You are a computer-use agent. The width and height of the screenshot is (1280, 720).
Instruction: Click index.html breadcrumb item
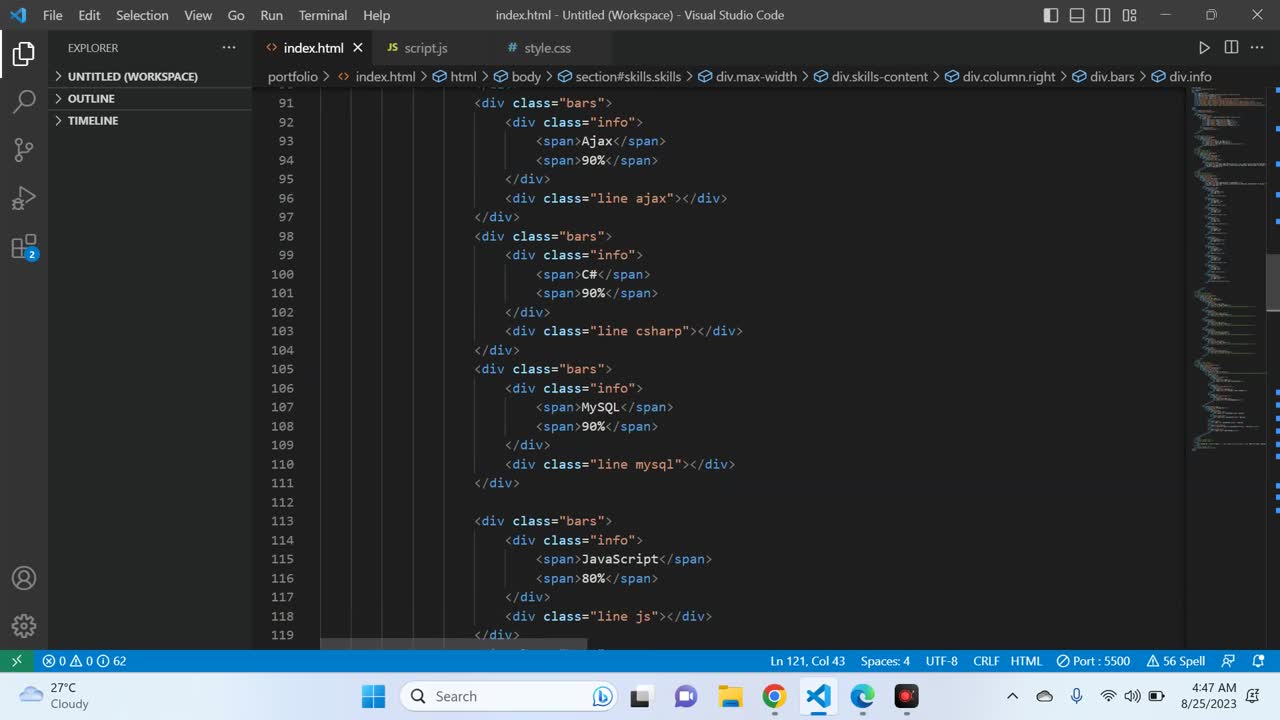click(376, 76)
